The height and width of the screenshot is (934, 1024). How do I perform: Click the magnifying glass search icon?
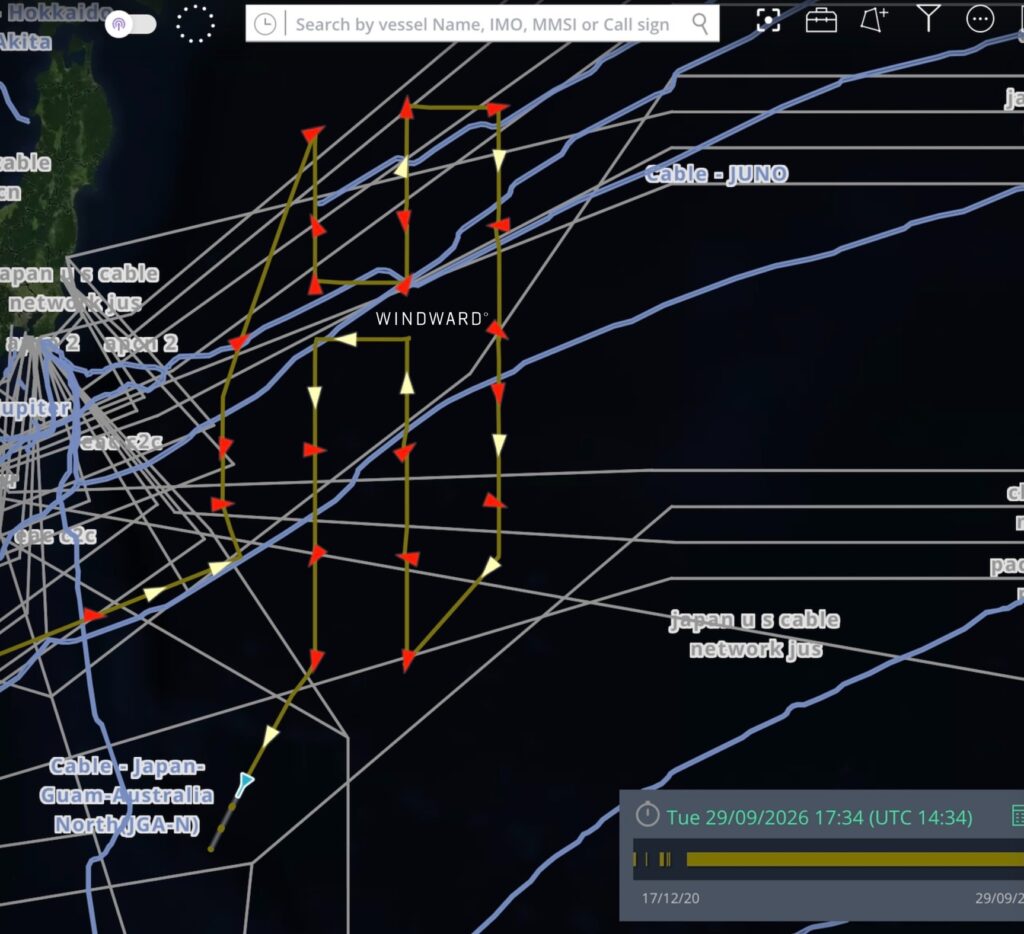[700, 24]
